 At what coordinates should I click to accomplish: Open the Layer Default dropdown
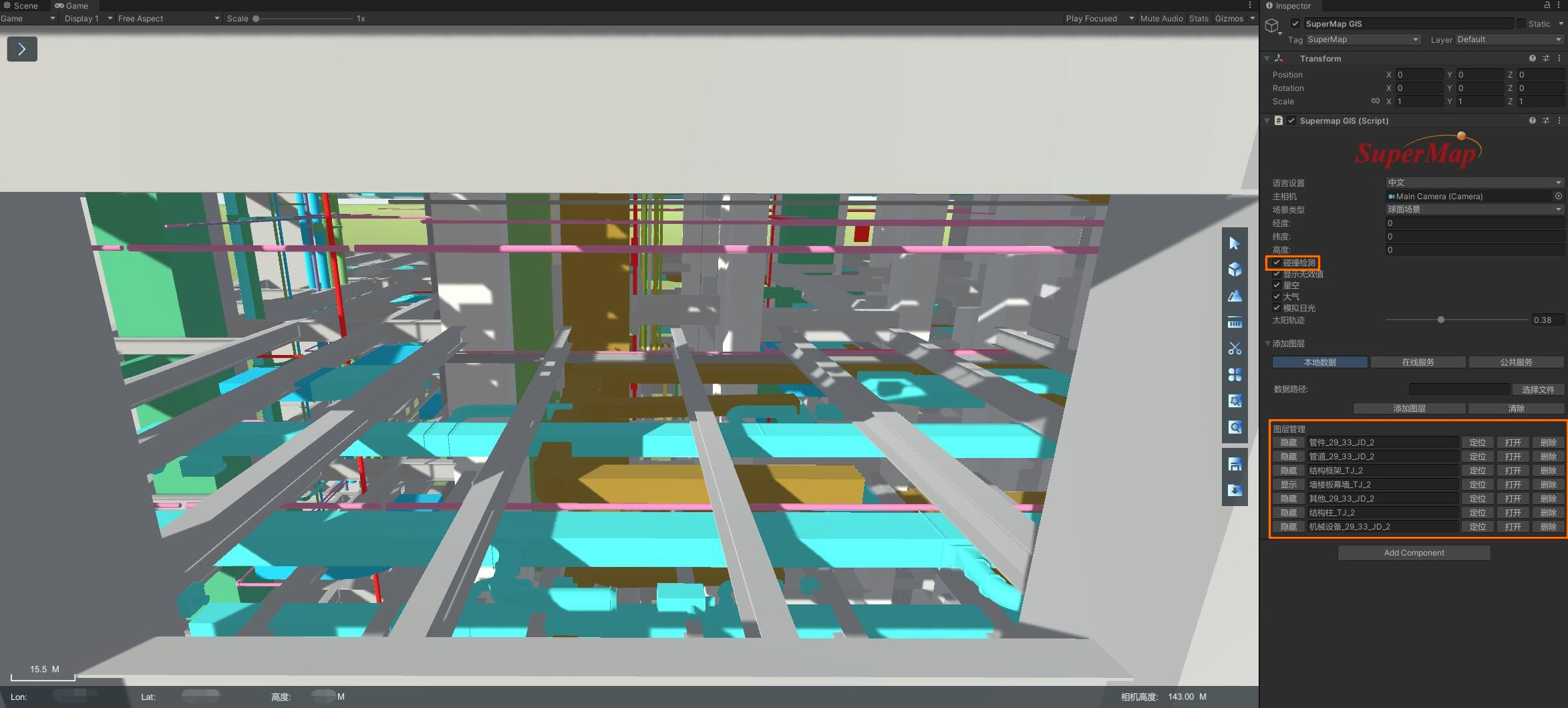1509,40
